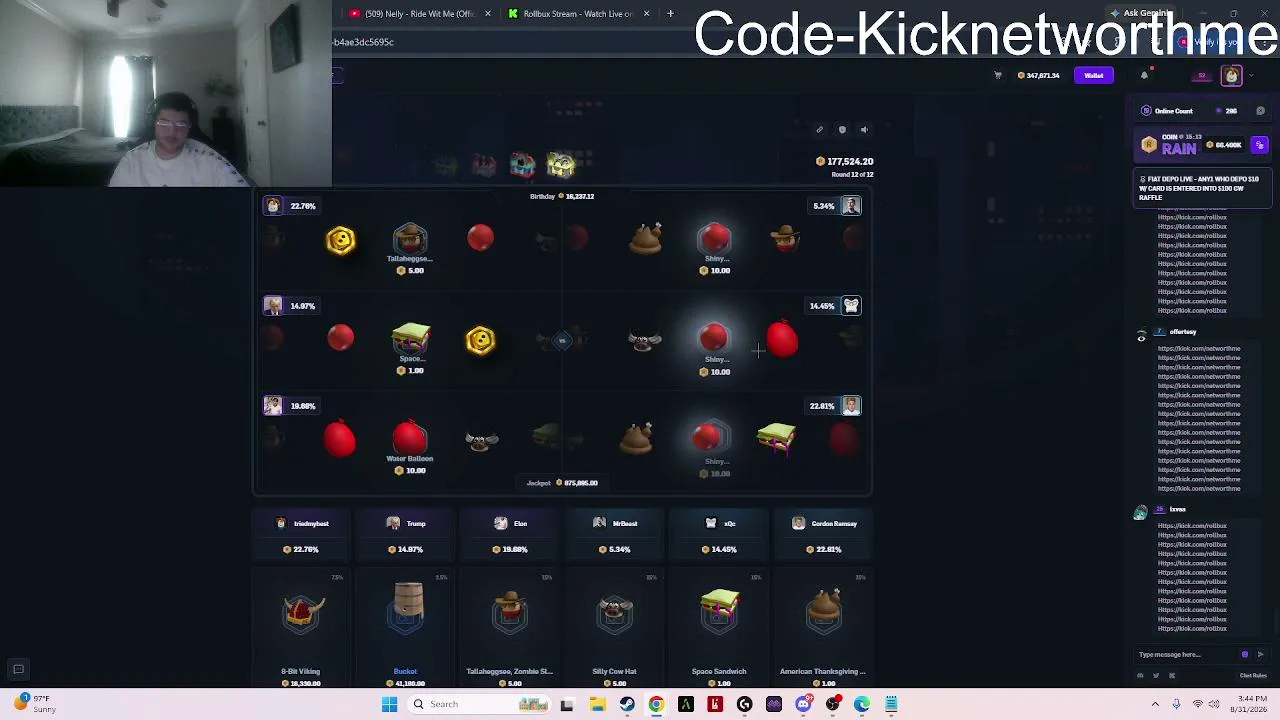
Task: Copy the battle link icon
Action: 819,130
